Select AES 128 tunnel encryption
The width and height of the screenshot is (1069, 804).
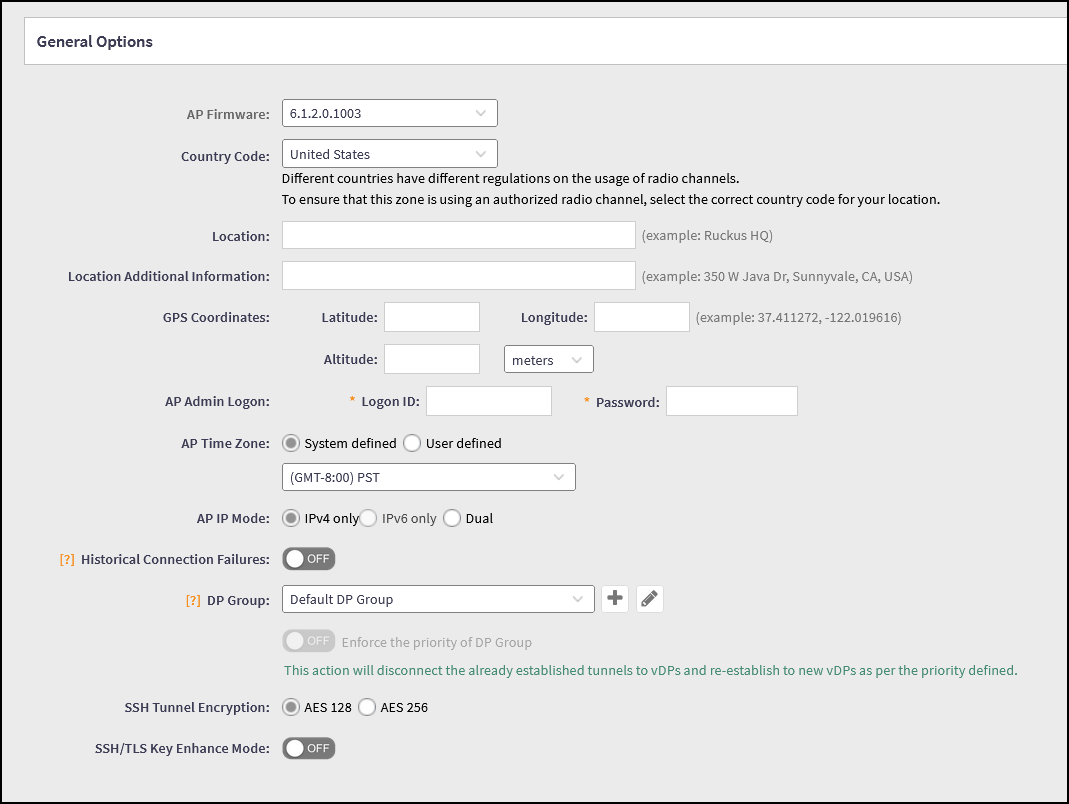[291, 707]
